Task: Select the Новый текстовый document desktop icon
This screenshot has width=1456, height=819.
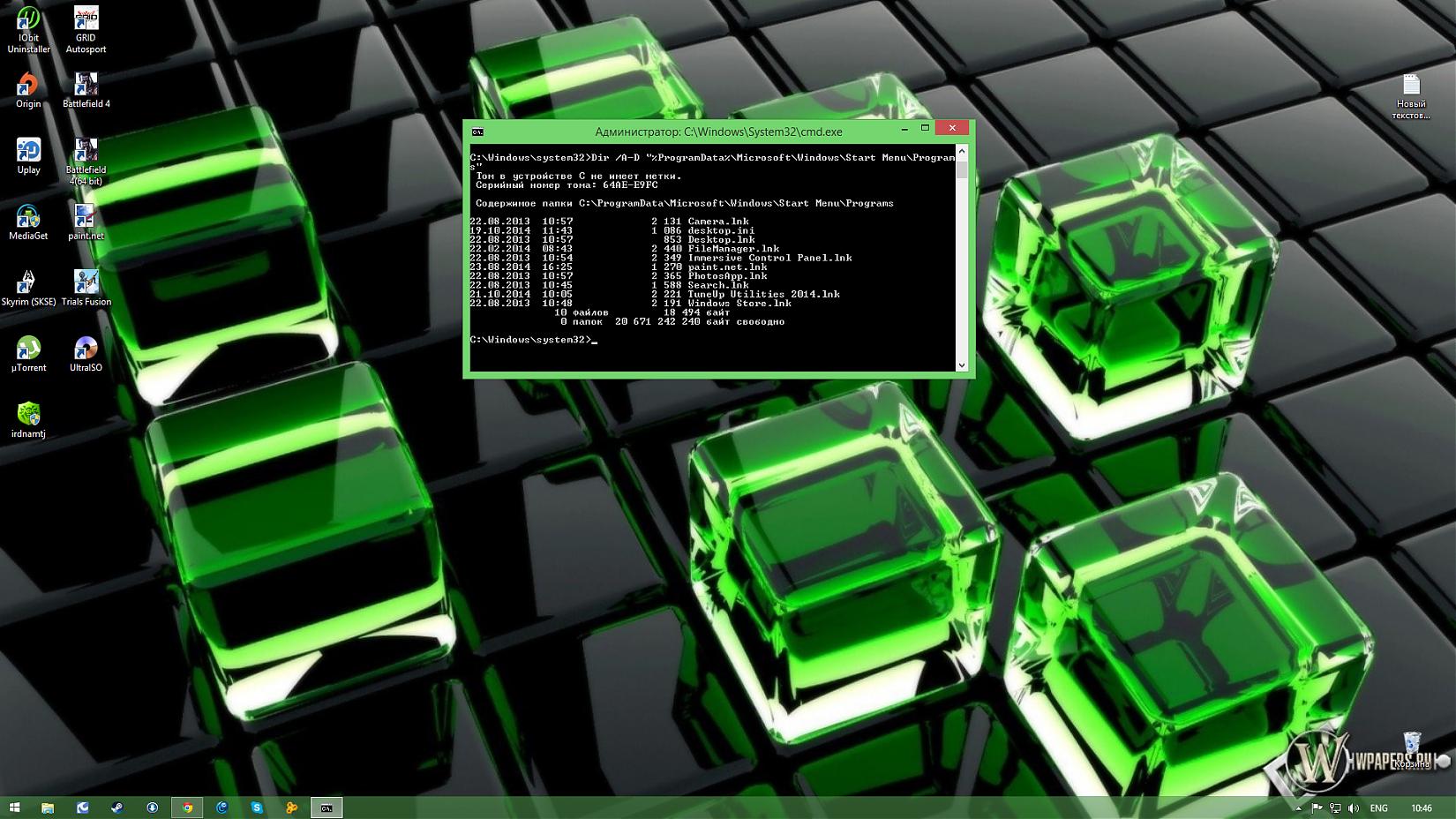Action: click(x=1410, y=97)
